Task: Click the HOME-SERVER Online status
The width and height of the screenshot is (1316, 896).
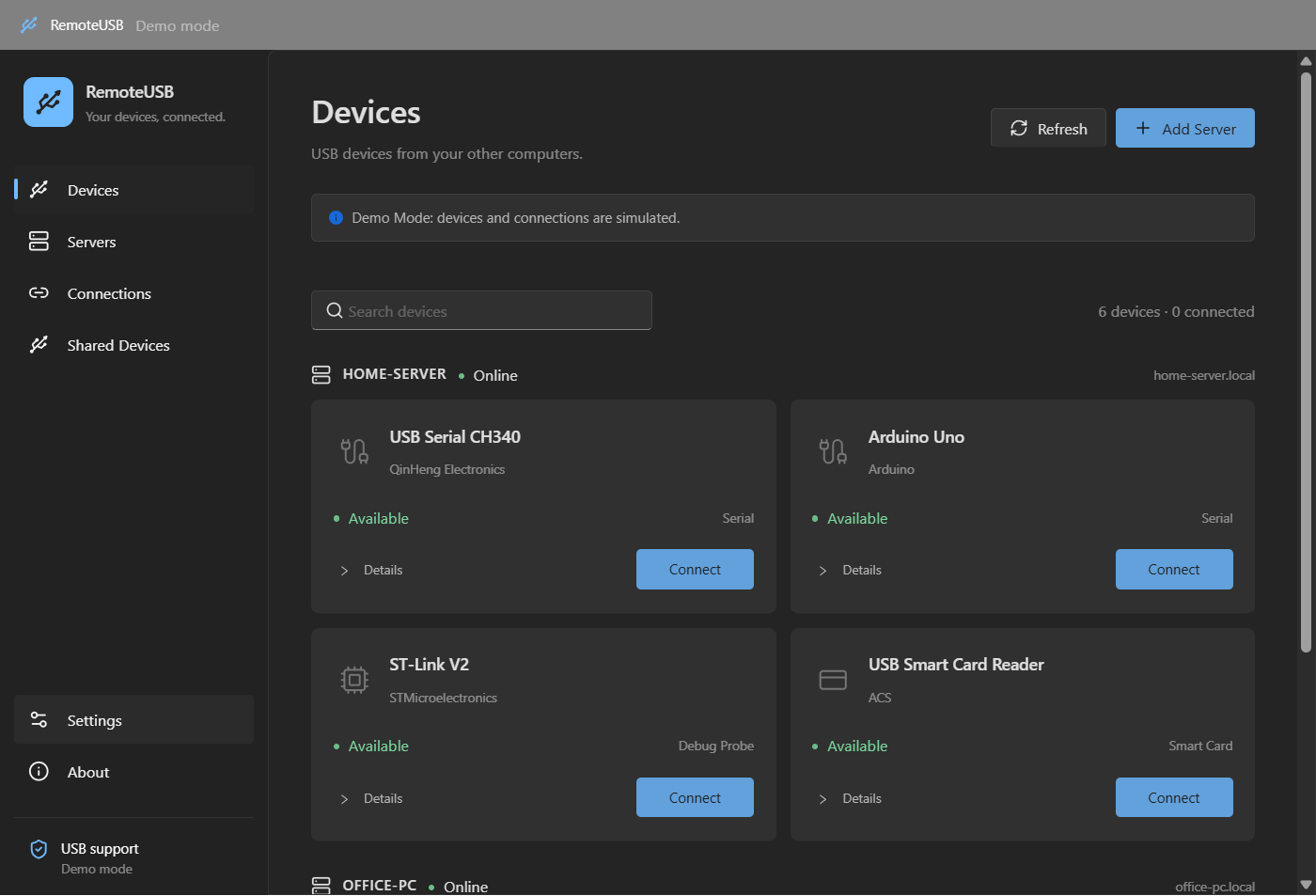Action: click(x=488, y=375)
